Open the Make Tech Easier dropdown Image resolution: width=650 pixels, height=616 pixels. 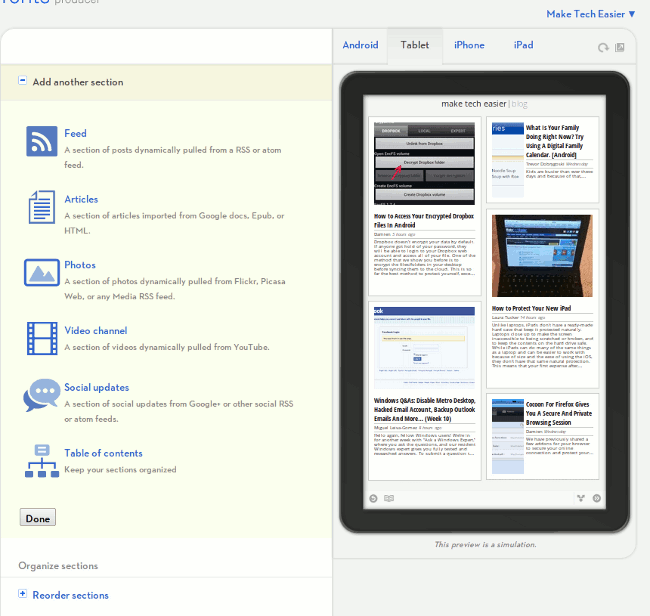tap(591, 14)
